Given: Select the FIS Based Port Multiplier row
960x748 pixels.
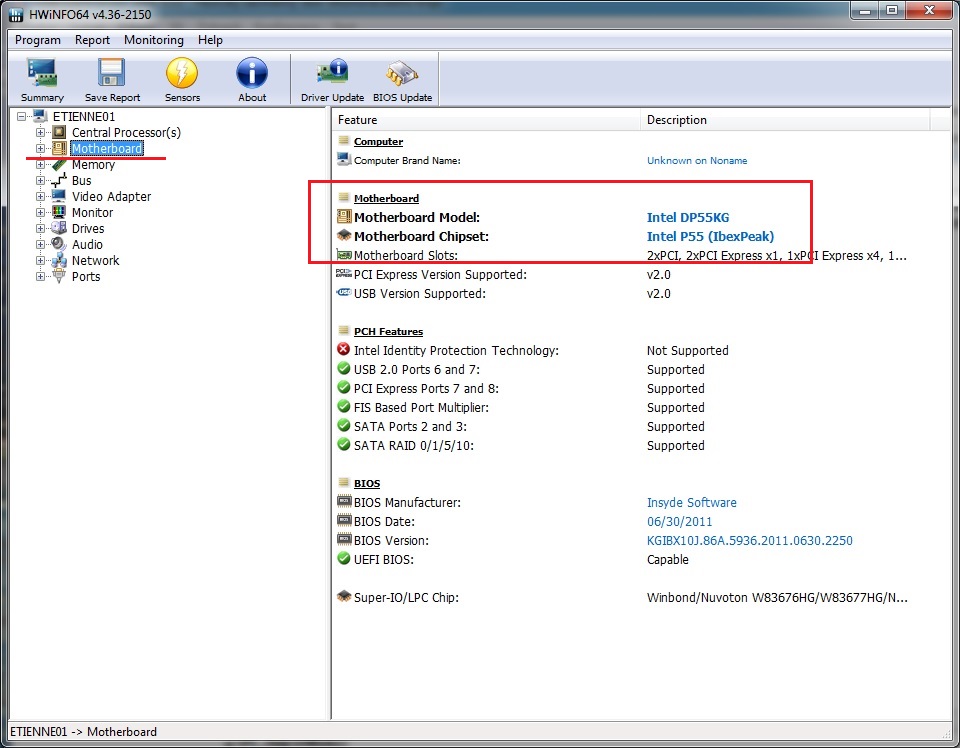Looking at the screenshot, I should pyautogui.click(x=520, y=407).
